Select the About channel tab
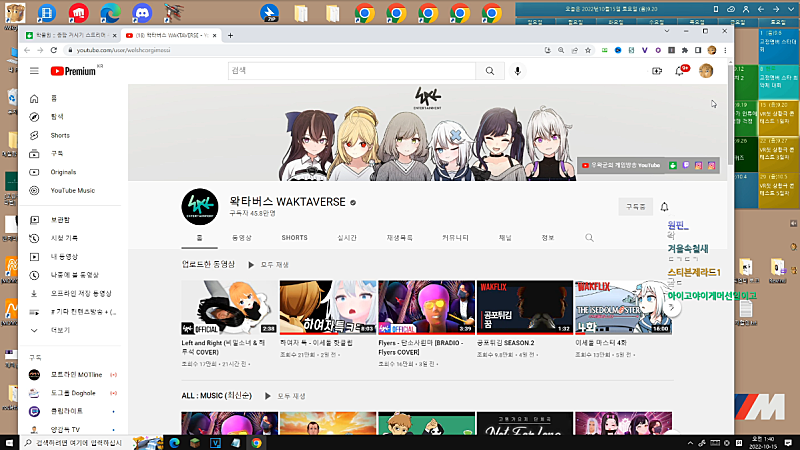Screen dimensions: 800x450 point(547,238)
